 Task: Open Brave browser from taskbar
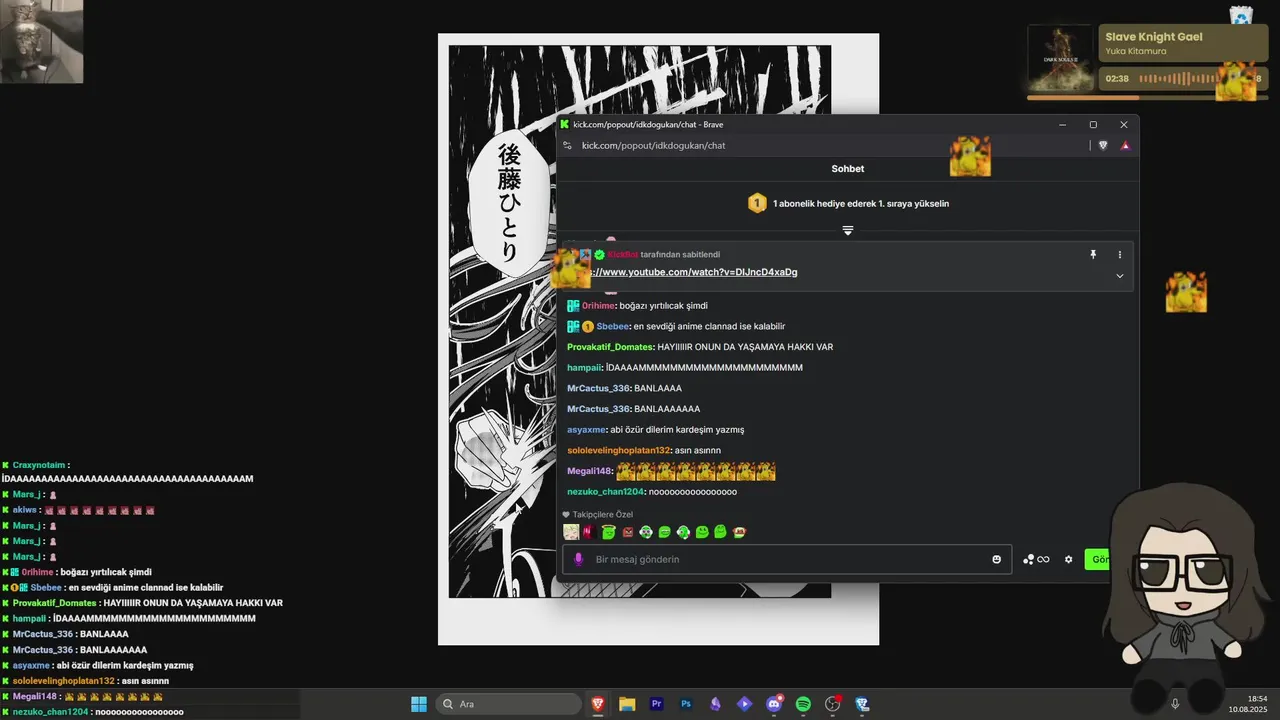(x=598, y=704)
